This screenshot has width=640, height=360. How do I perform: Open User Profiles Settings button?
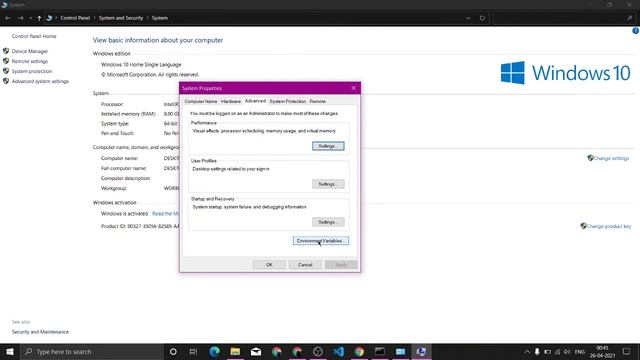tap(328, 184)
